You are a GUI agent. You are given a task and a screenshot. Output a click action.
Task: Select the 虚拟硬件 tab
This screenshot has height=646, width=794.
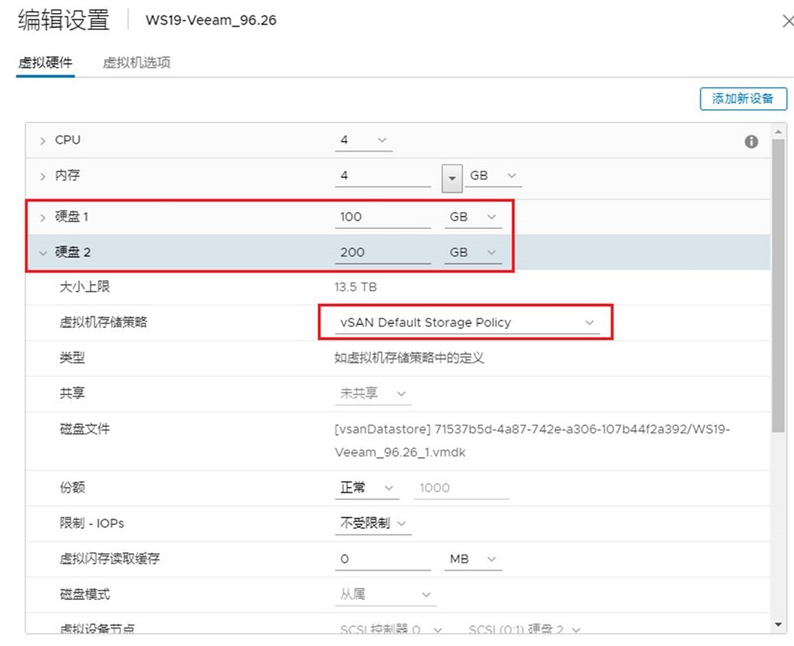coord(45,63)
